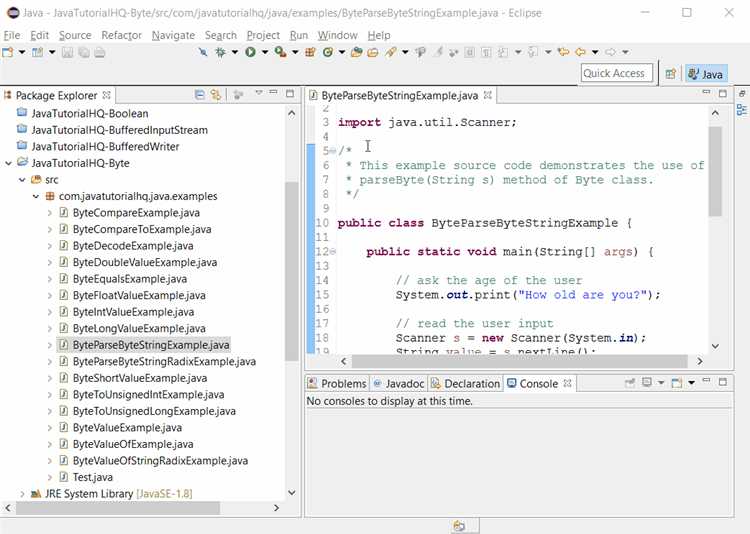Screen dimensions: 750x534
Task: Click in the Quick Access field
Action: pyautogui.click(x=617, y=73)
